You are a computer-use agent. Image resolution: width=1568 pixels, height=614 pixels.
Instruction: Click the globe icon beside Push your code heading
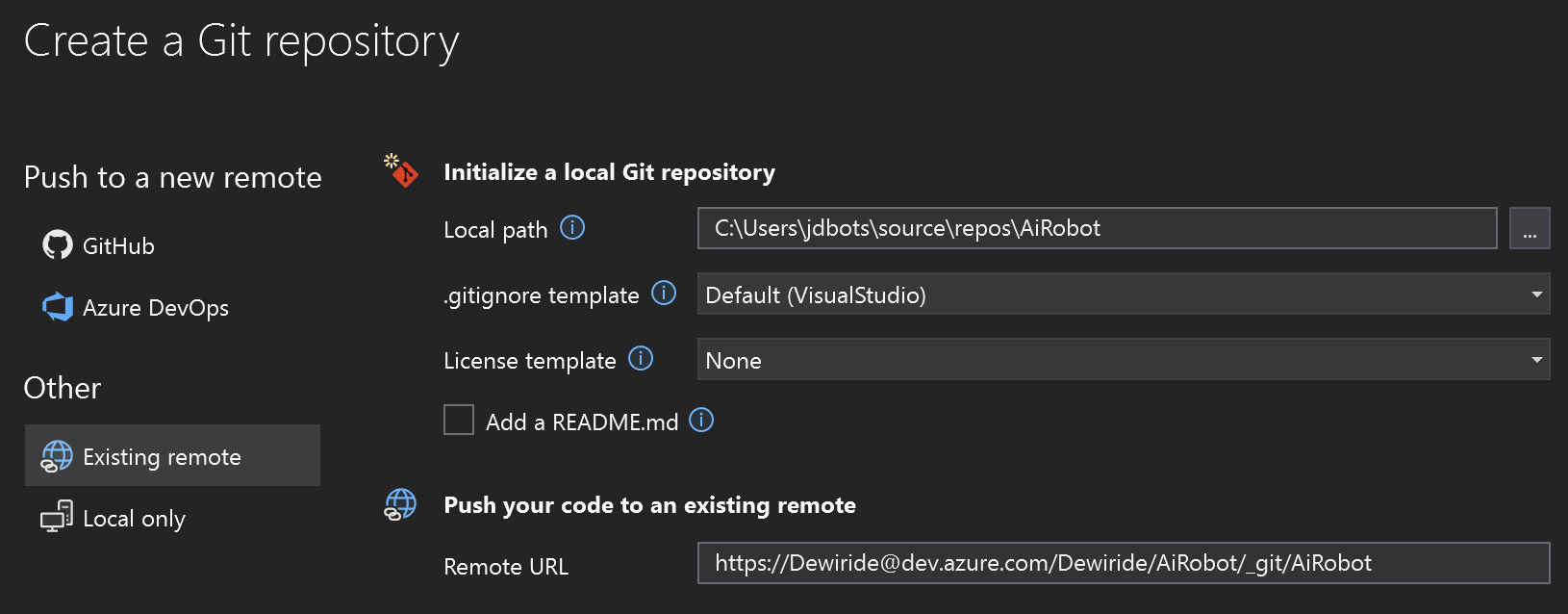[x=400, y=504]
